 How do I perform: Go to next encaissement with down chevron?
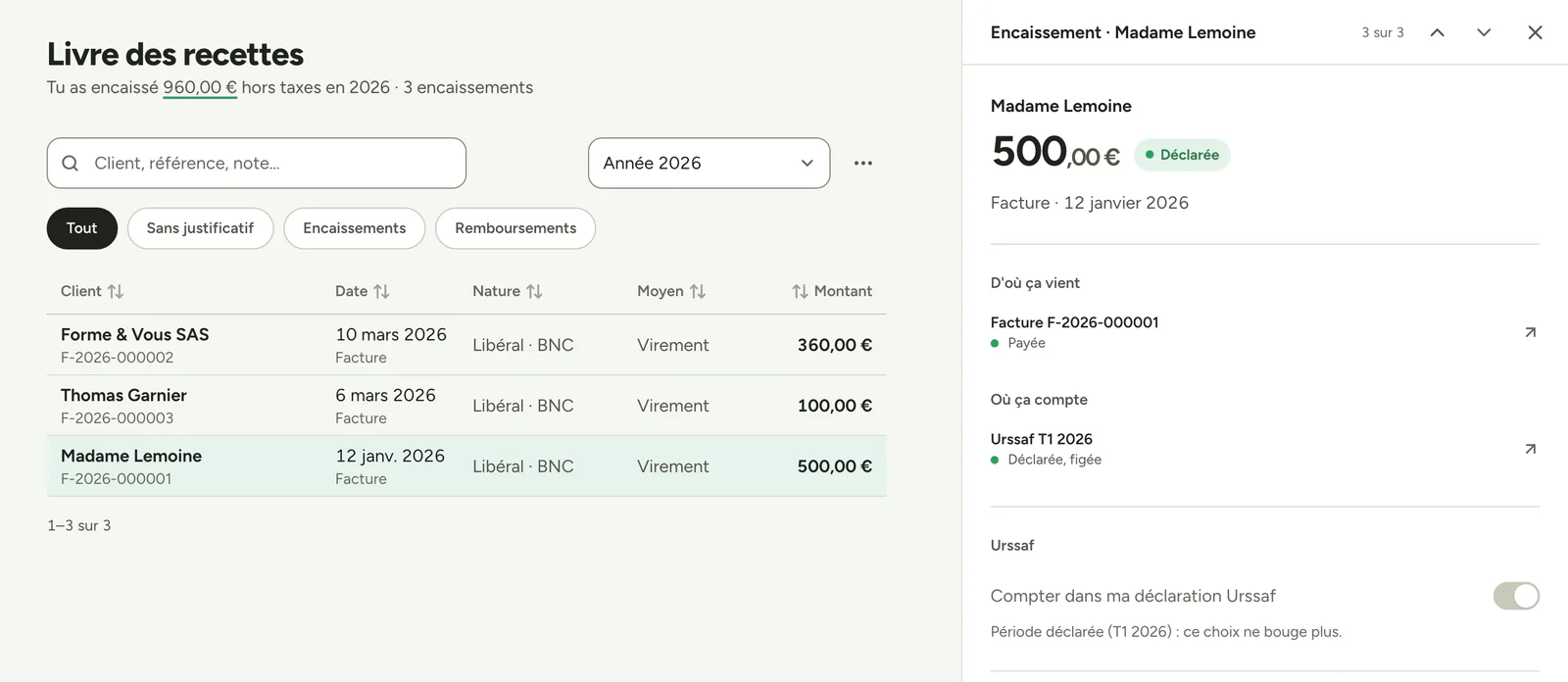pos(1484,32)
